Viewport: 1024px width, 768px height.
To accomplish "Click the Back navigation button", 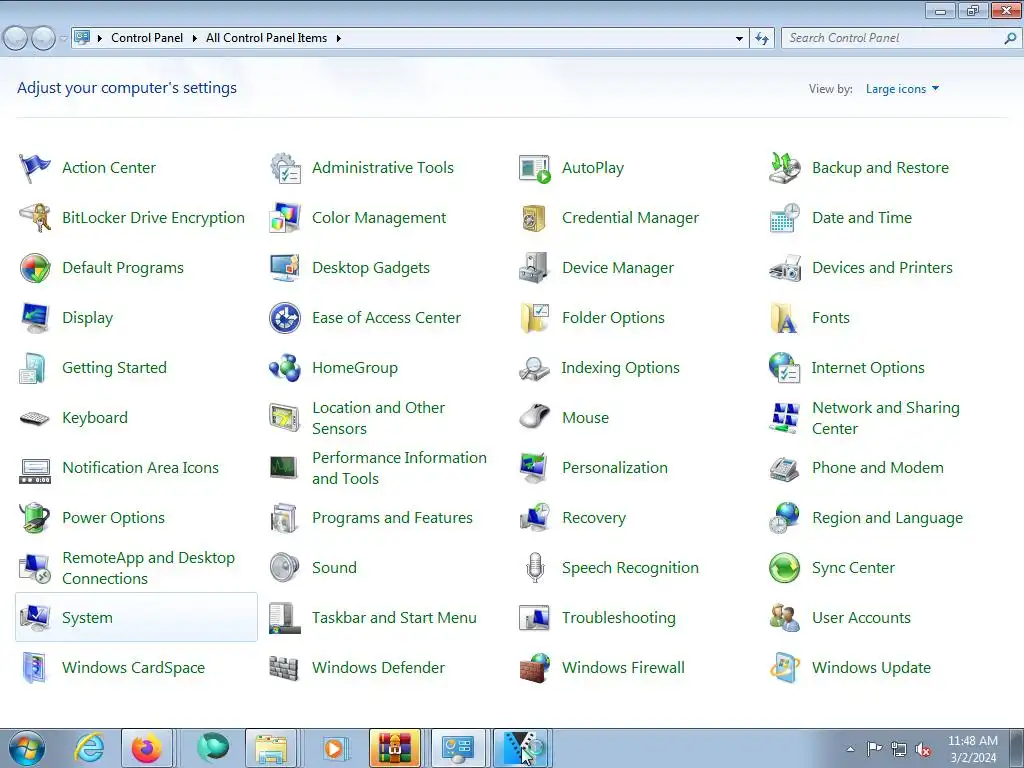I will (x=16, y=39).
